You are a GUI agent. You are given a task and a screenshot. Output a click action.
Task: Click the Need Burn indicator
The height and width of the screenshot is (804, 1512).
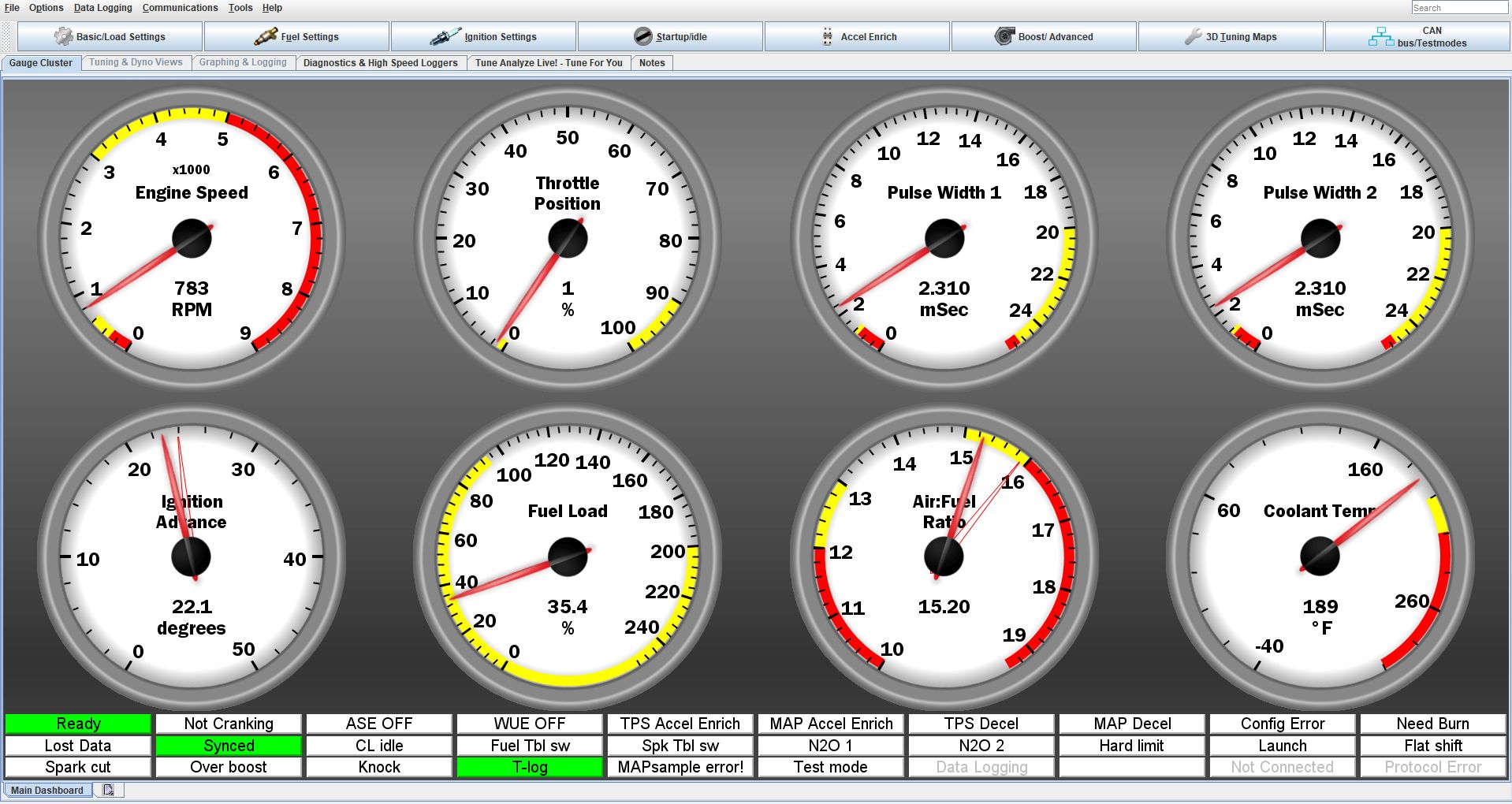tap(1433, 724)
